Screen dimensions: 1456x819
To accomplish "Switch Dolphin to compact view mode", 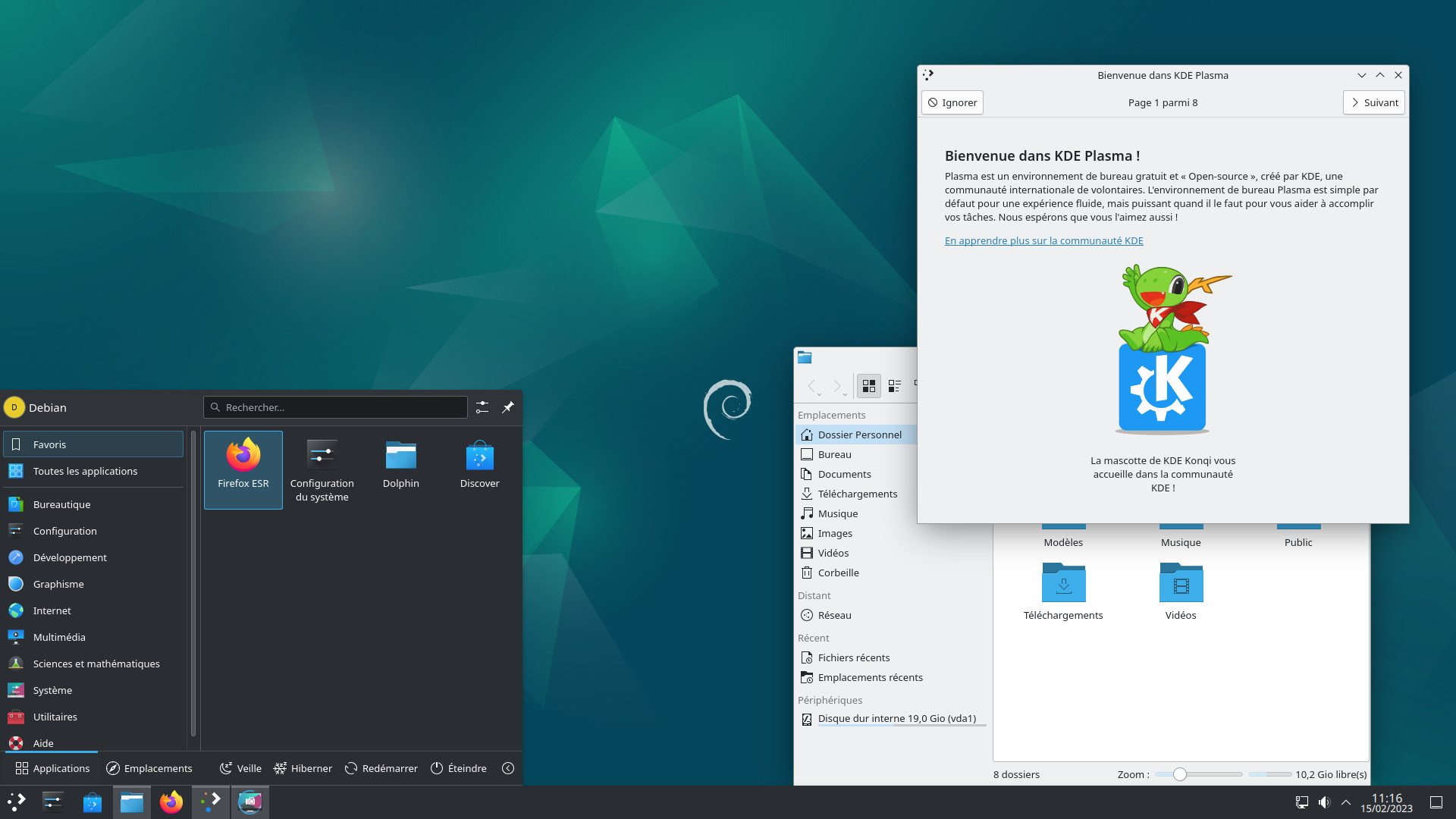I will click(895, 386).
